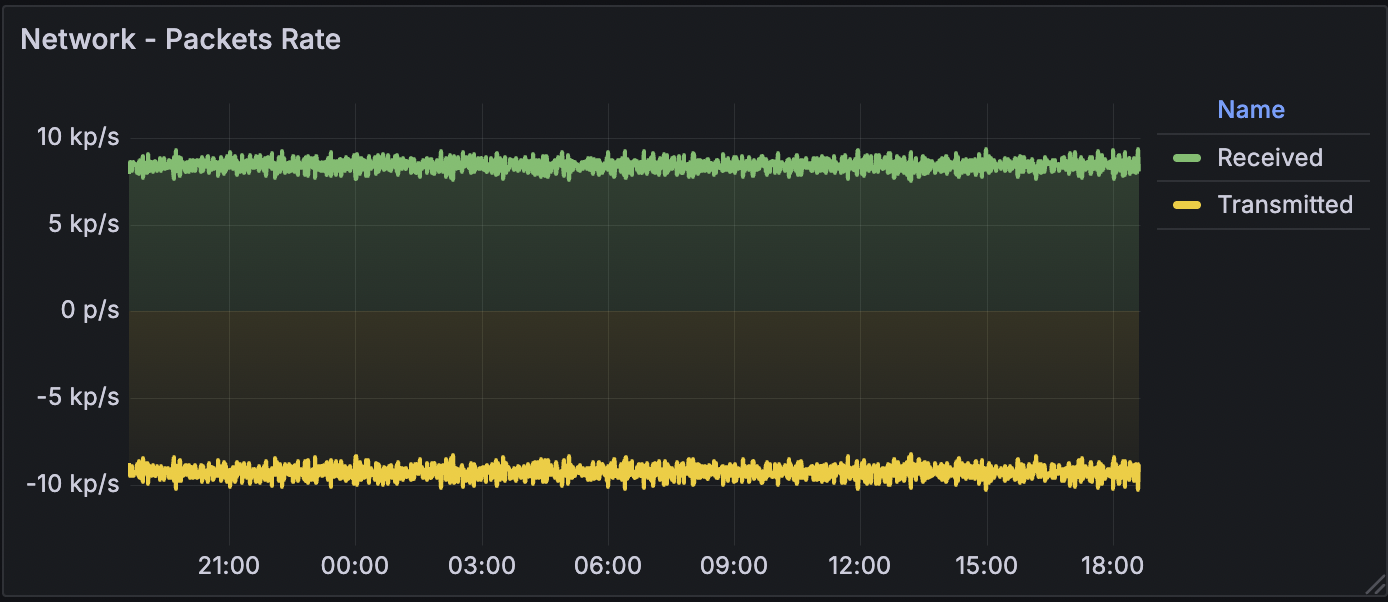Image resolution: width=1388 pixels, height=602 pixels.
Task: Open the Network - Packets Rate panel title
Action: pyautogui.click(x=181, y=39)
